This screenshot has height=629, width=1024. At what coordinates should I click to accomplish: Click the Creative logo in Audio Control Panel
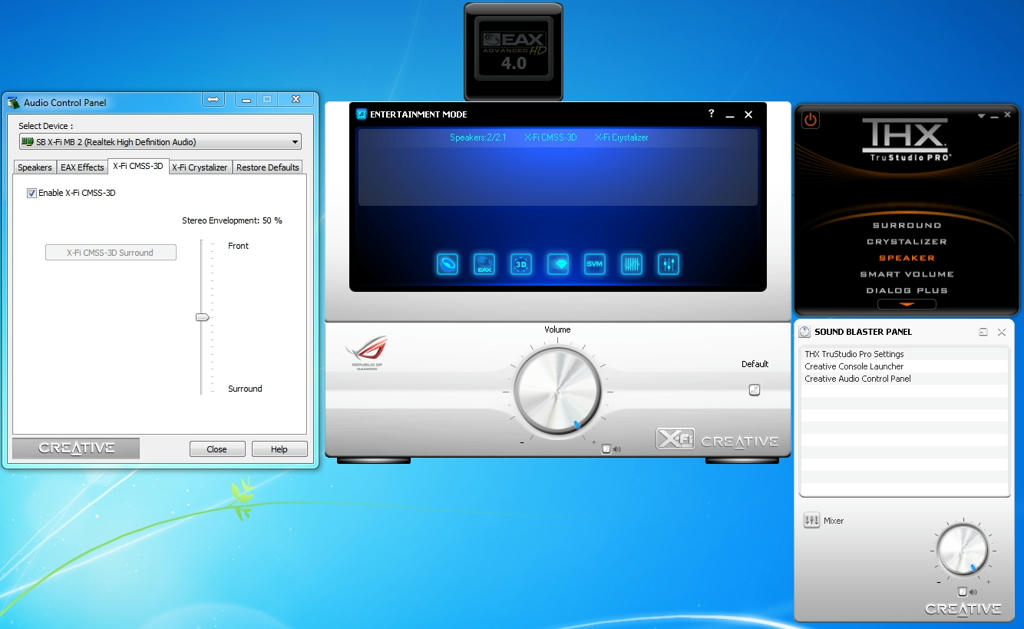point(76,448)
